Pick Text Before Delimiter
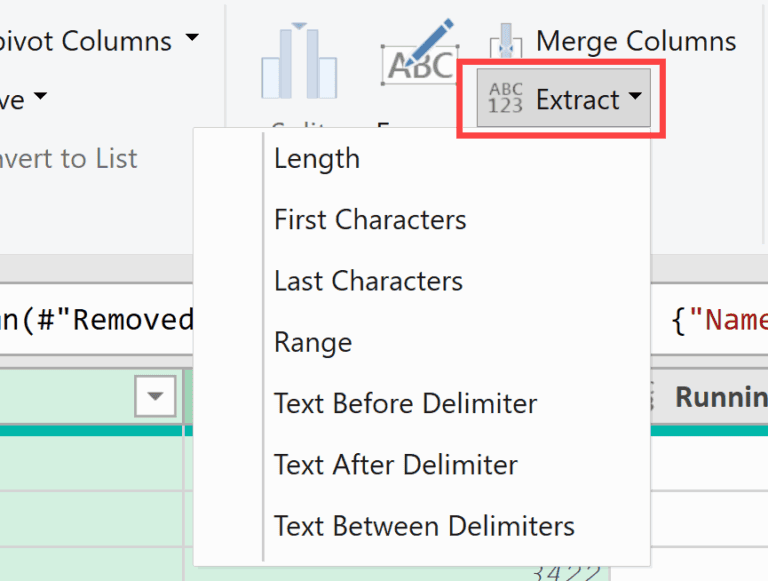Screen dimensions: 768x581 click(406, 403)
